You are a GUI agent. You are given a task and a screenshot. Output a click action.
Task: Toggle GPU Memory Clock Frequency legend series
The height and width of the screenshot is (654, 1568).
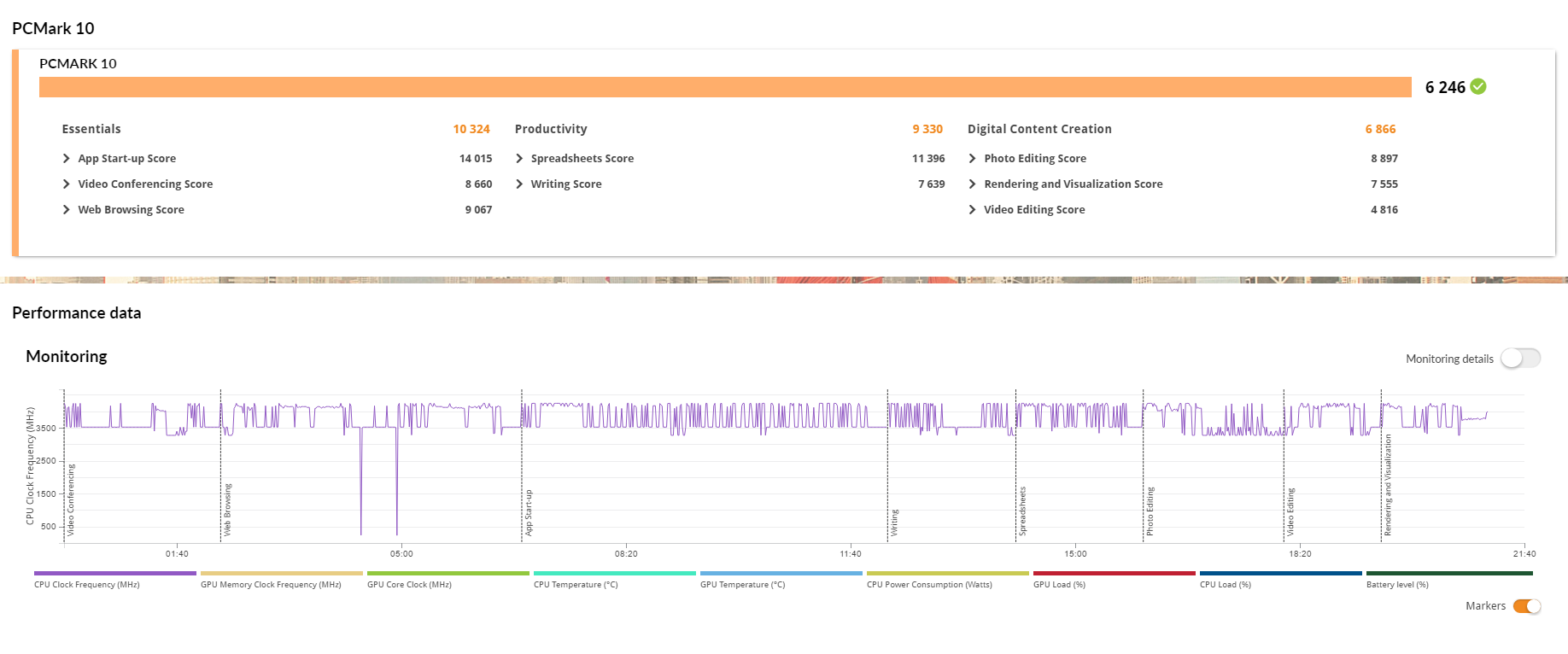(281, 580)
